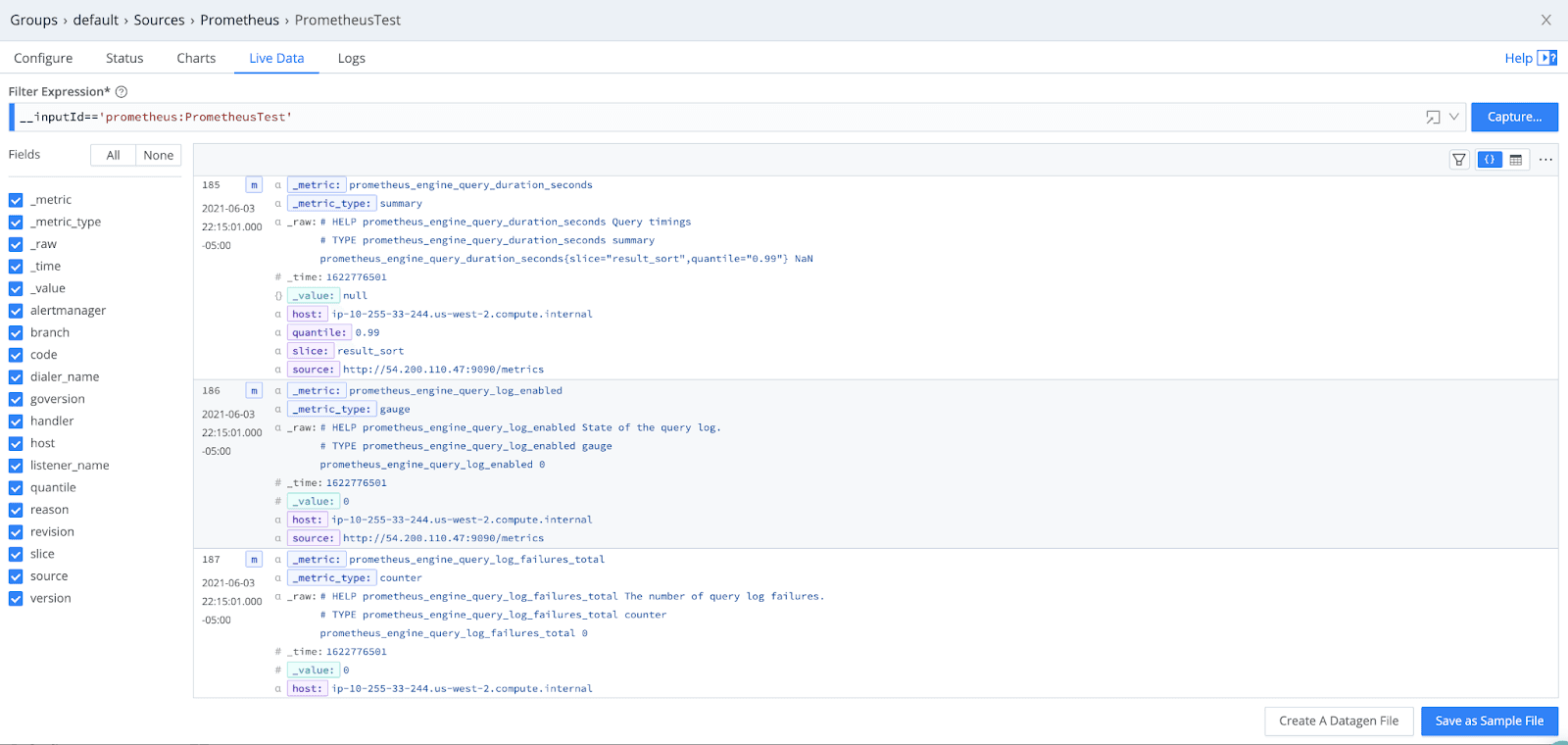The image size is (1568, 745).
Task: Switch to JSON event view
Action: coord(1490,160)
